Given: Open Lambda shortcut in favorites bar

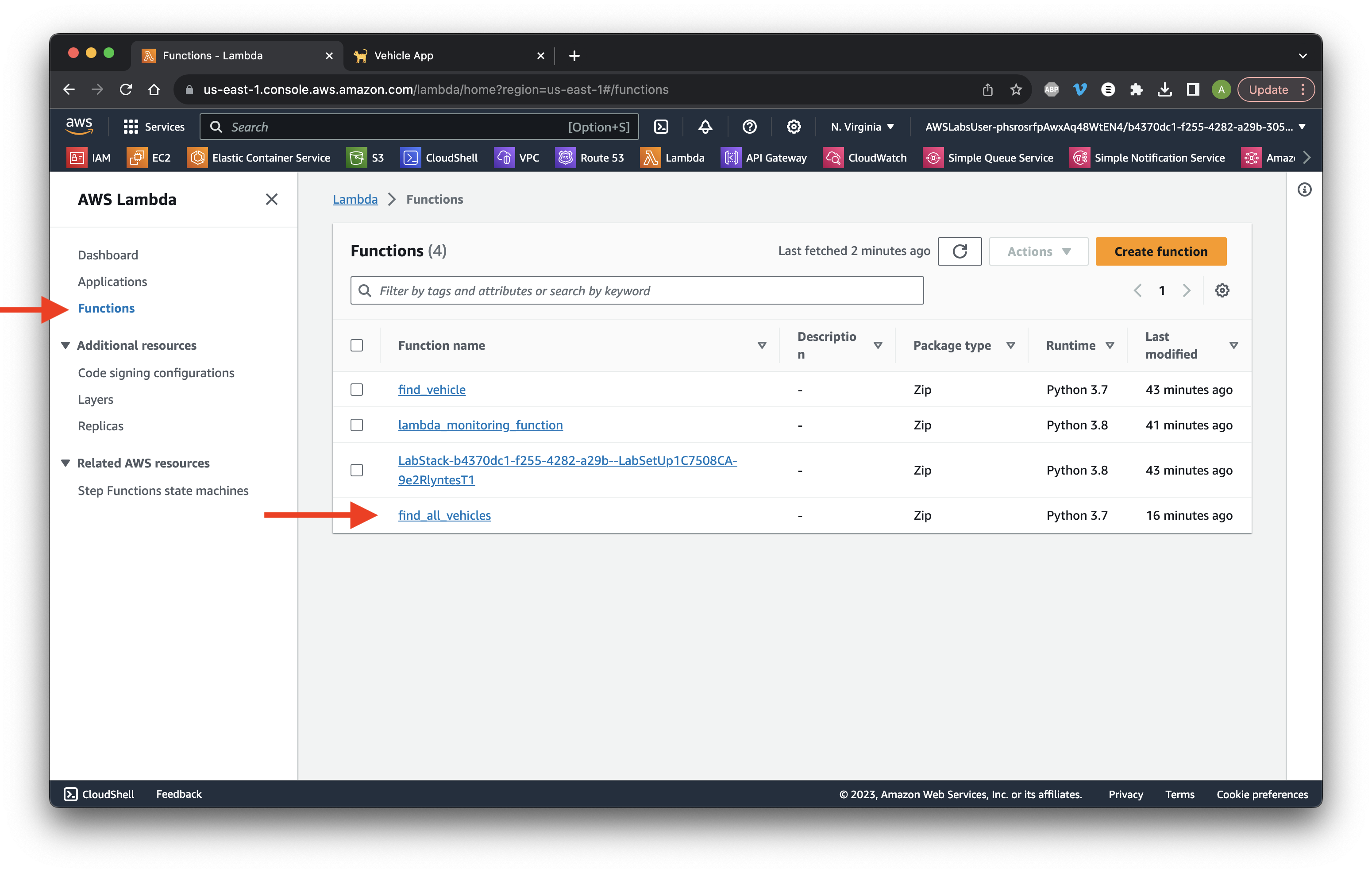Looking at the screenshot, I should [672, 158].
